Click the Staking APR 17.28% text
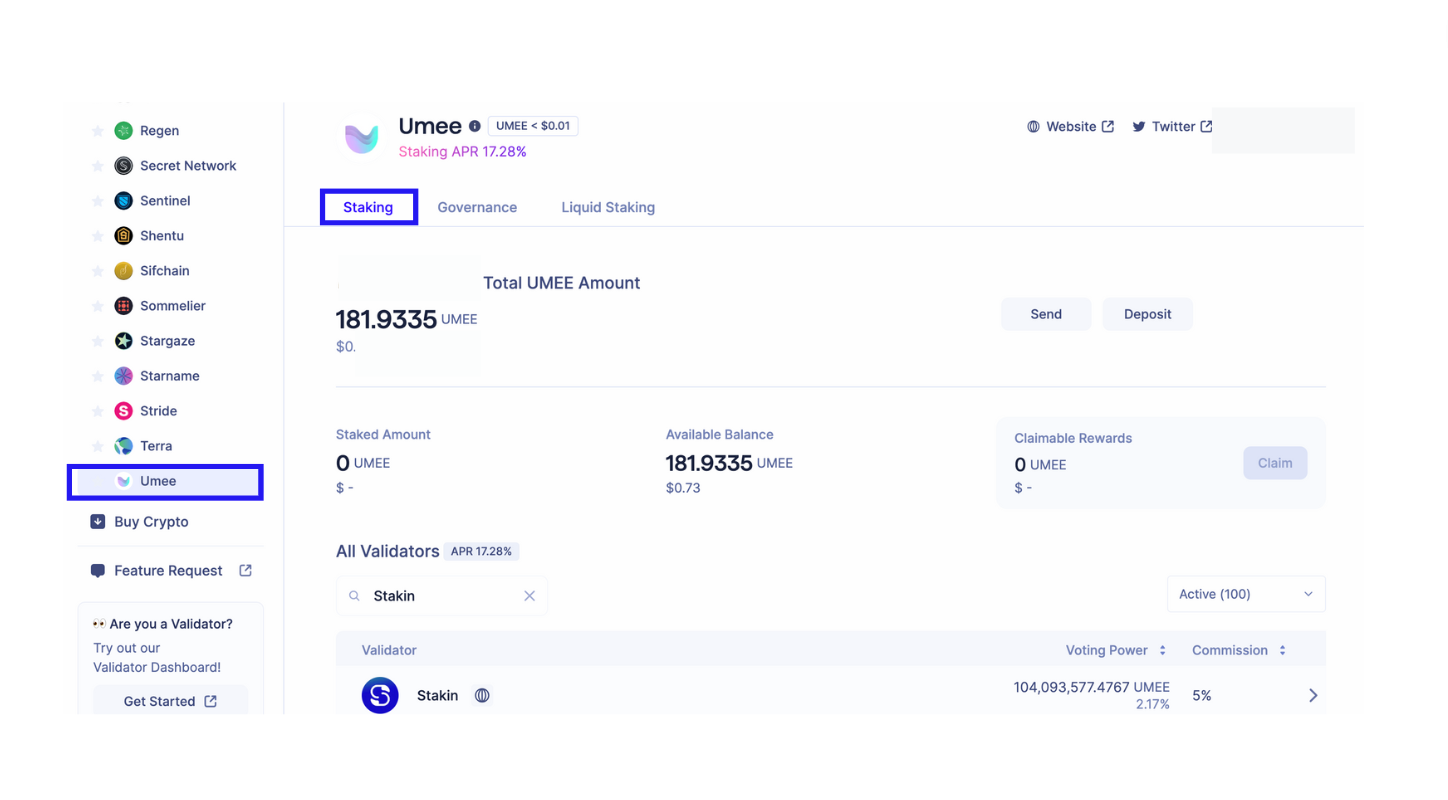Viewport: 1448px width, 800px height. point(462,152)
